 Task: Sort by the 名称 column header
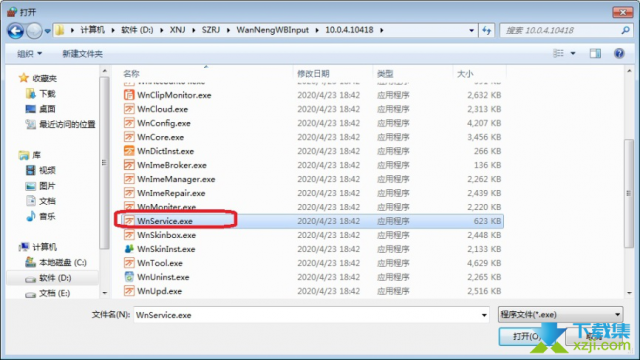tap(131, 73)
